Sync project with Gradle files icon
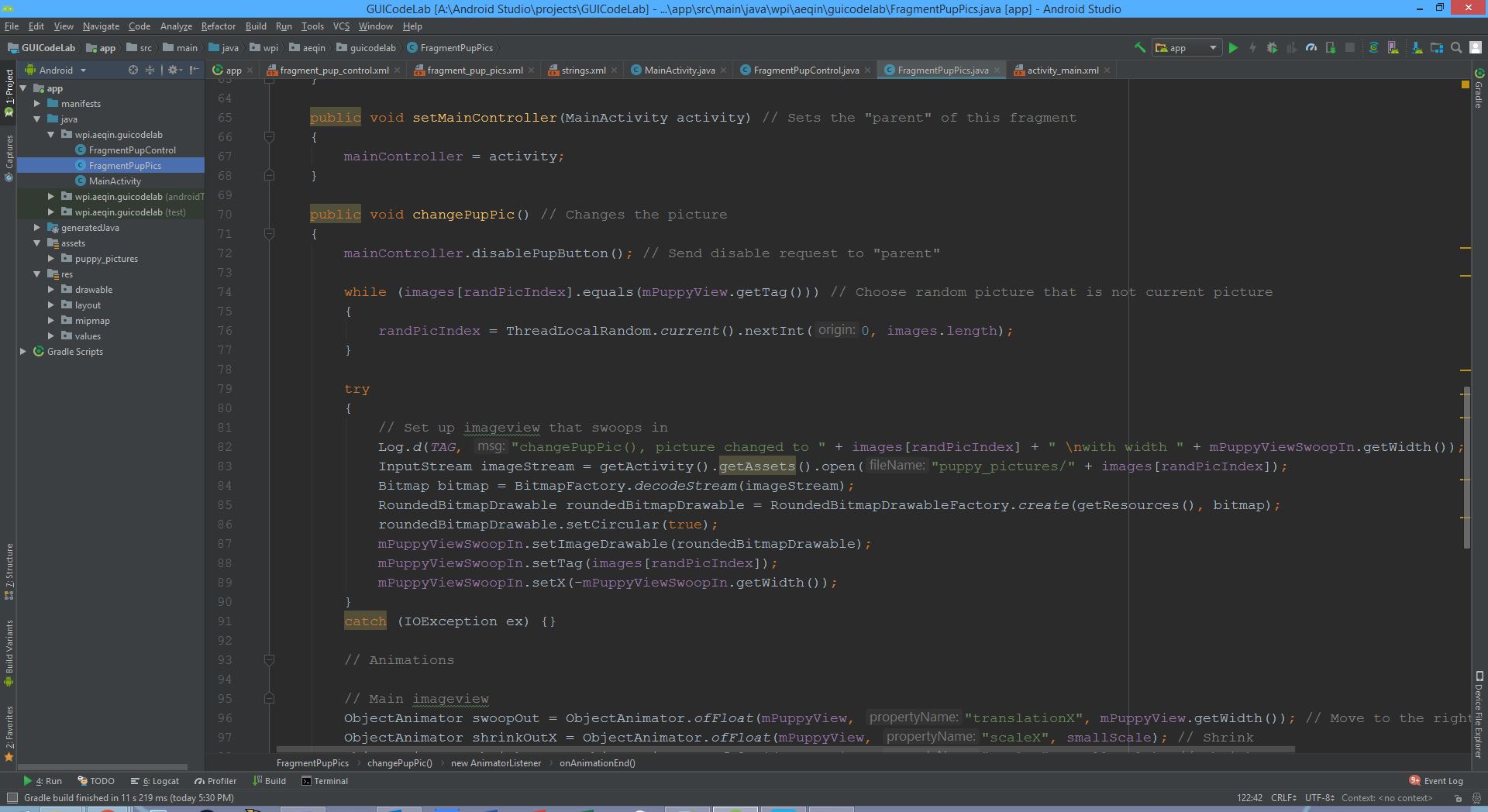1488x812 pixels. (1373, 48)
